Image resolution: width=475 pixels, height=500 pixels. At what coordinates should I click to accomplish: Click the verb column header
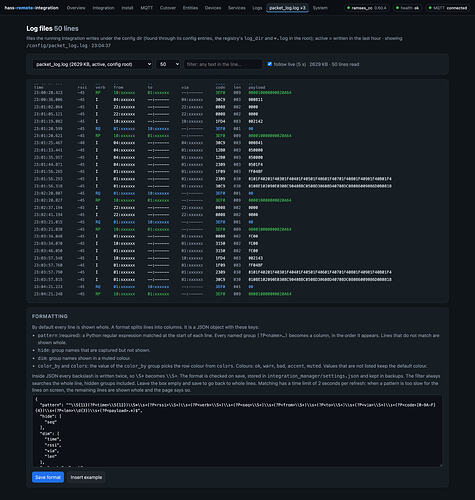click(100, 87)
